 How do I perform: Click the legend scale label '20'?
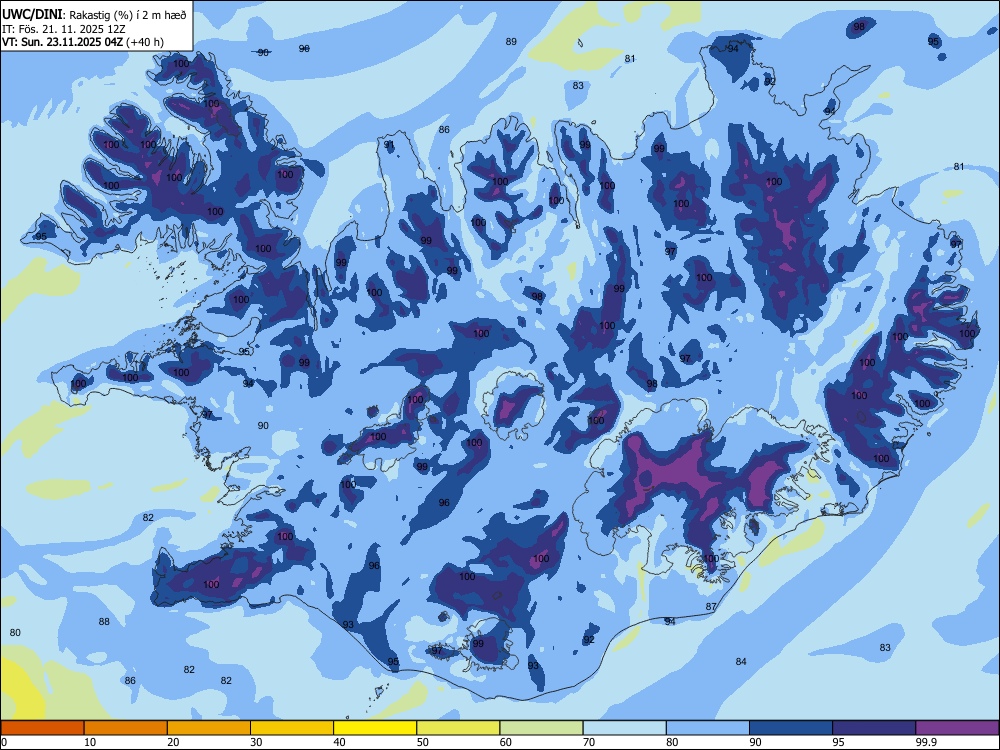pyautogui.click(x=173, y=742)
